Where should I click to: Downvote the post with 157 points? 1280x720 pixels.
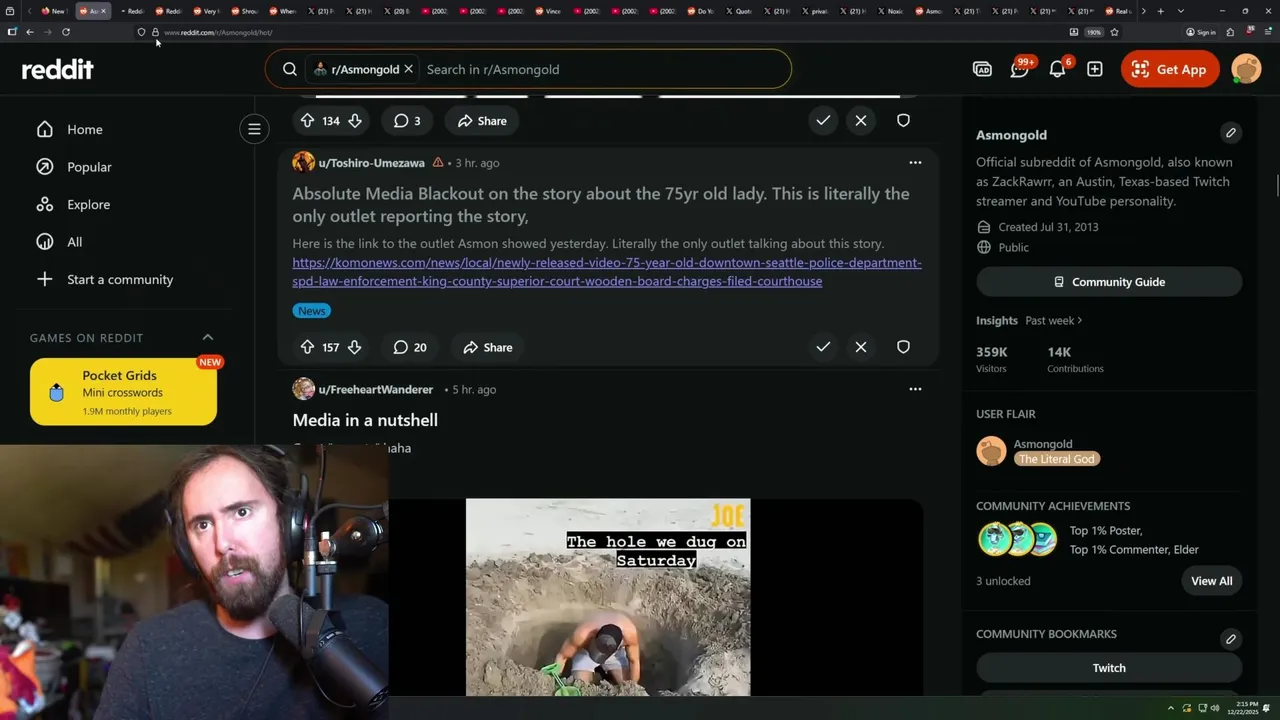coord(355,347)
